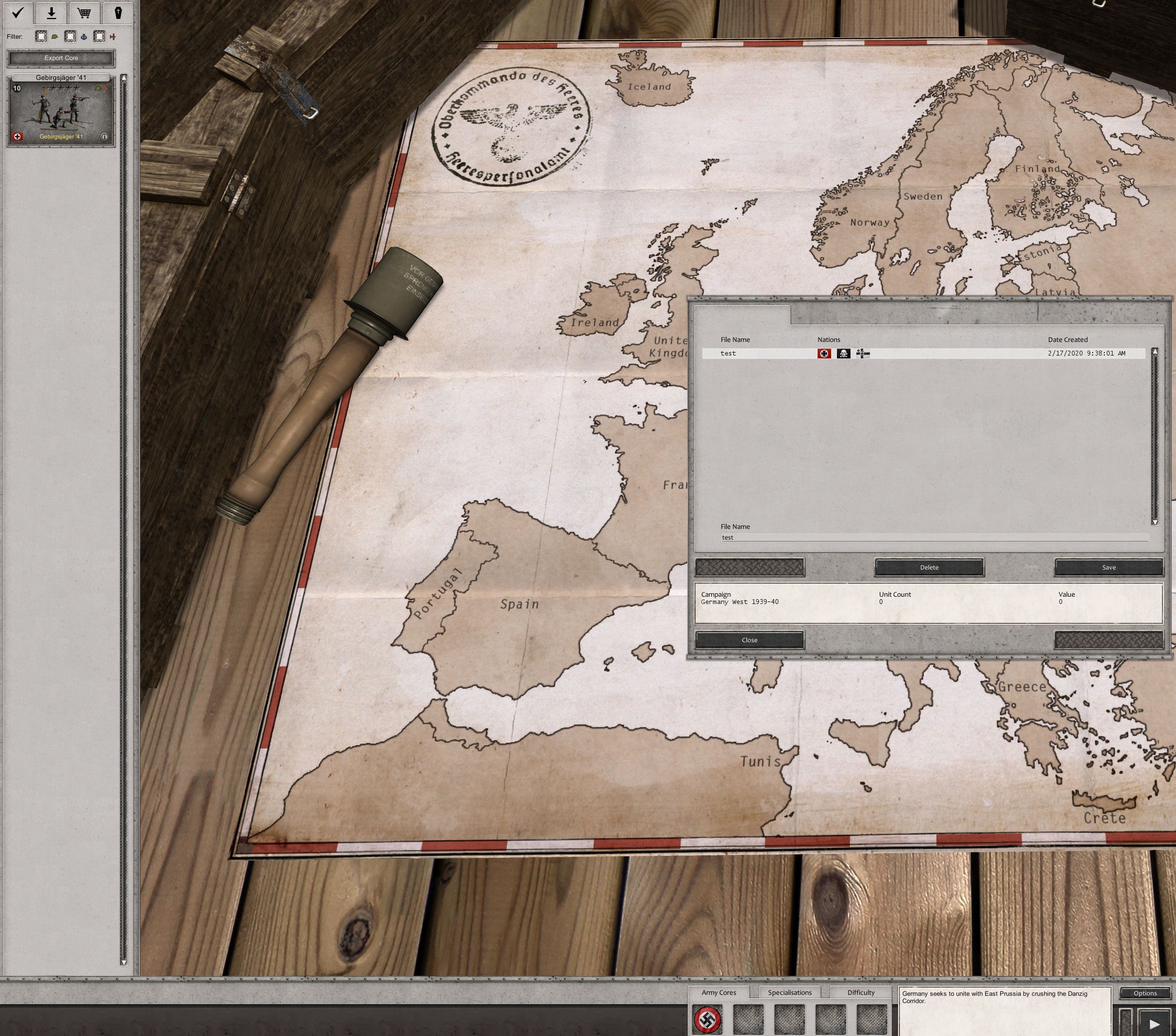Click the blue anchor filter icon
This screenshot has height=1036, width=1176.
[x=83, y=37]
